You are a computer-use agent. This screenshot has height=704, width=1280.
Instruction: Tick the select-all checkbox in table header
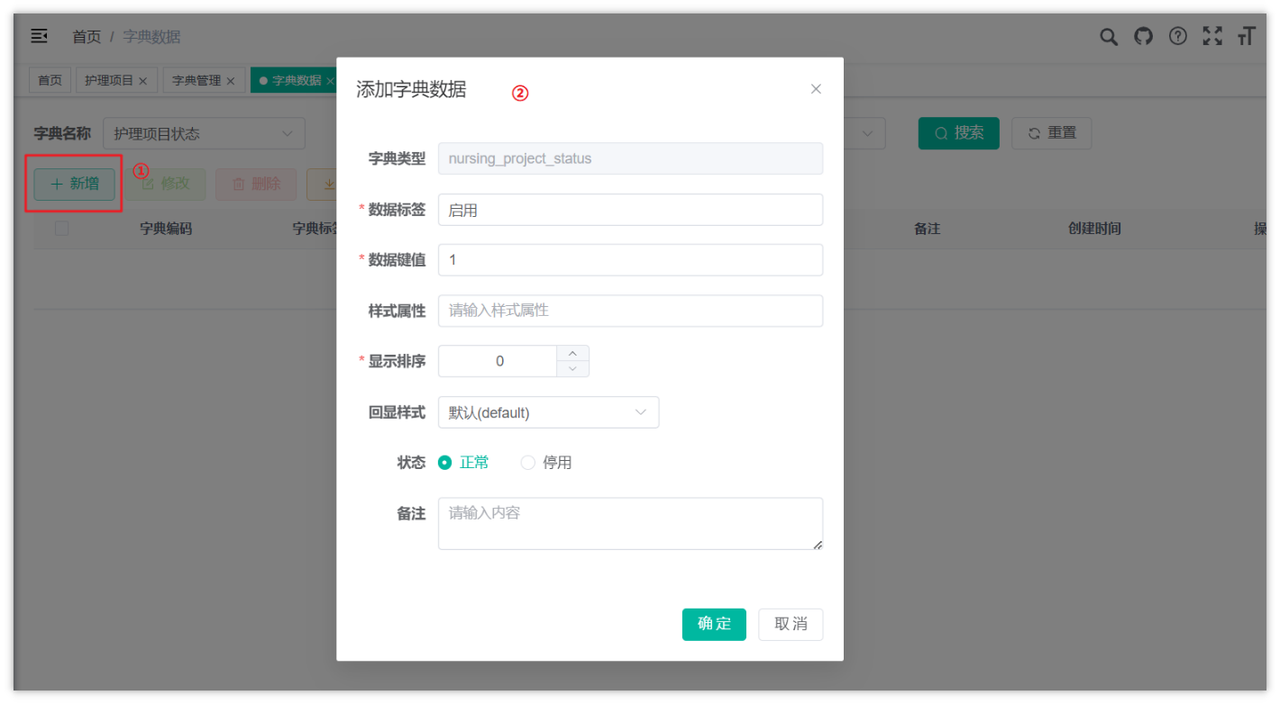click(62, 228)
